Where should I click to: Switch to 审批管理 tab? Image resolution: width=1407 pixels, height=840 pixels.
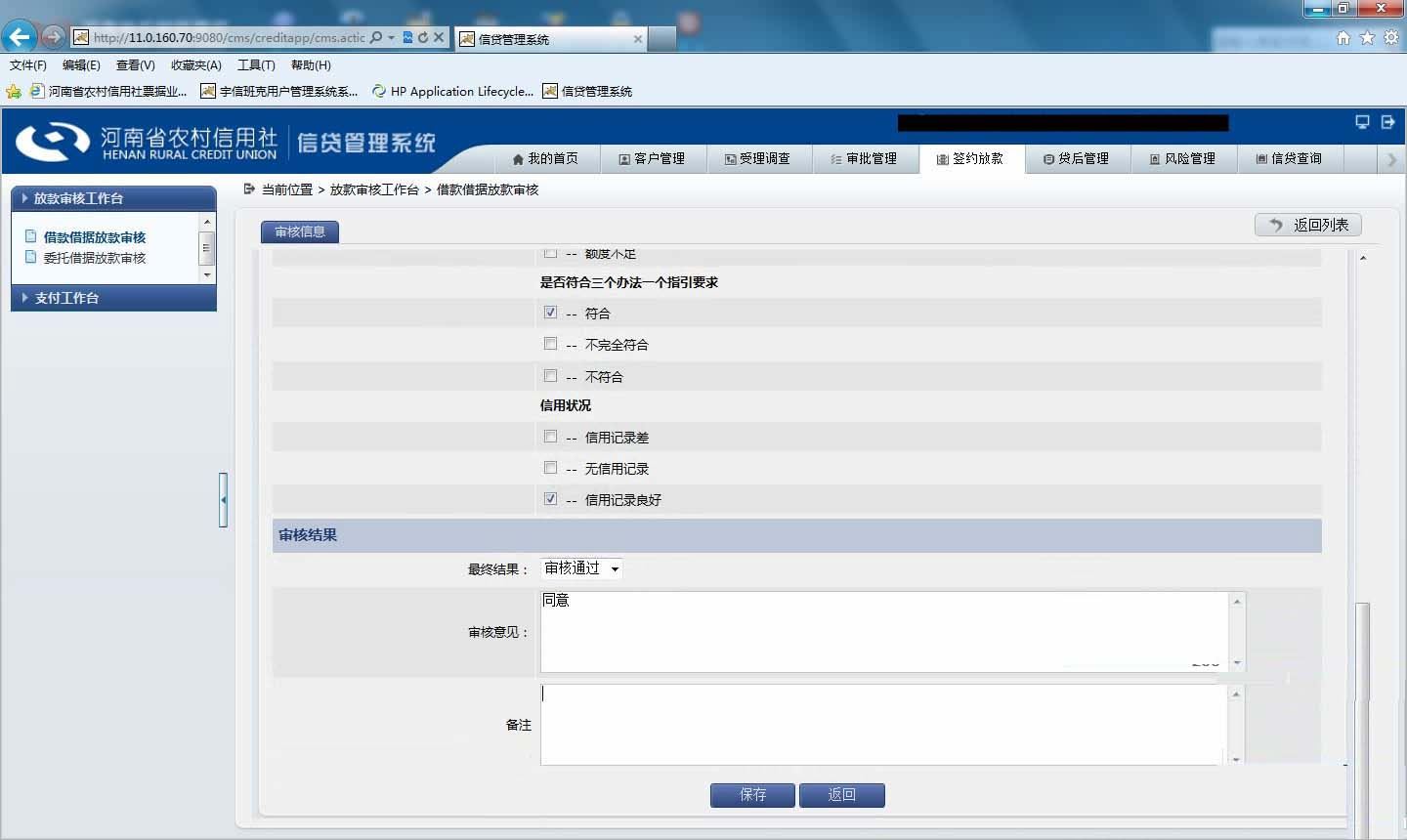864,158
